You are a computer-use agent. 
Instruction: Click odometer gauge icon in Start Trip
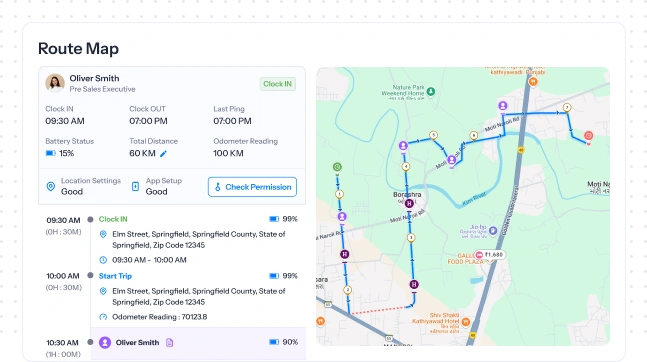[x=103, y=317]
